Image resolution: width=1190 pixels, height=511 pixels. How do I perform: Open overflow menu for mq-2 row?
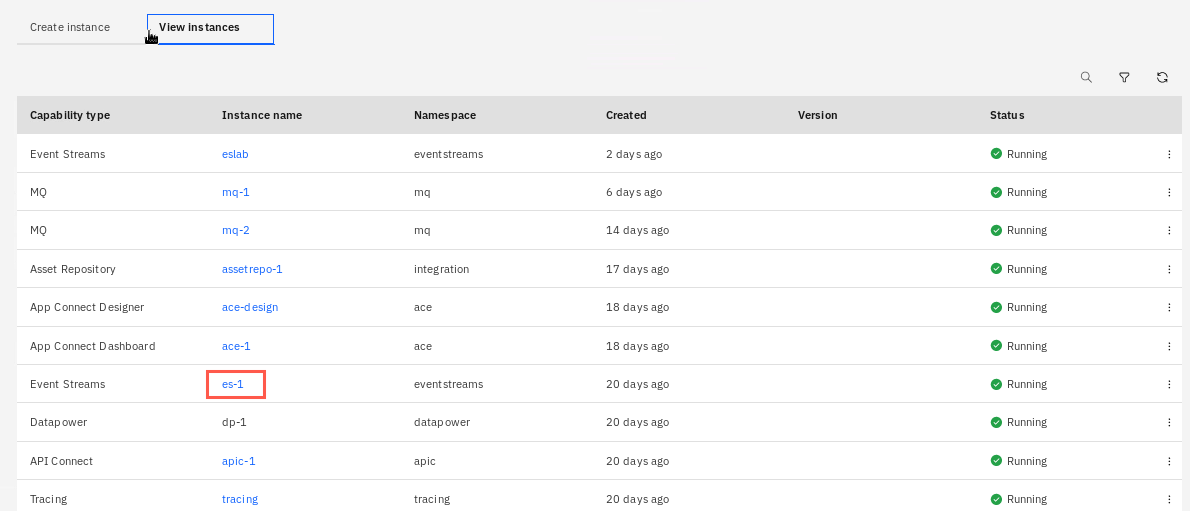click(1169, 230)
